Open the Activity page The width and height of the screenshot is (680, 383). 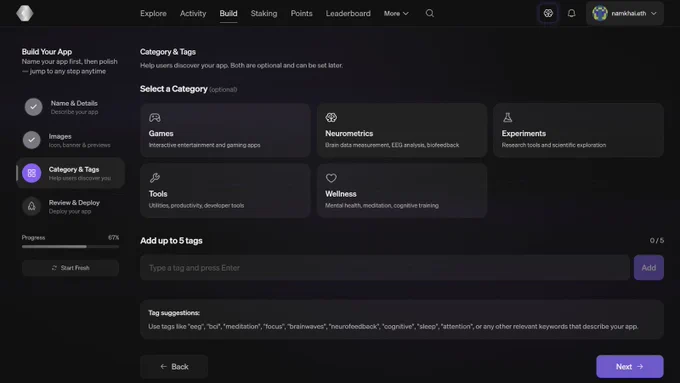pyautogui.click(x=193, y=13)
